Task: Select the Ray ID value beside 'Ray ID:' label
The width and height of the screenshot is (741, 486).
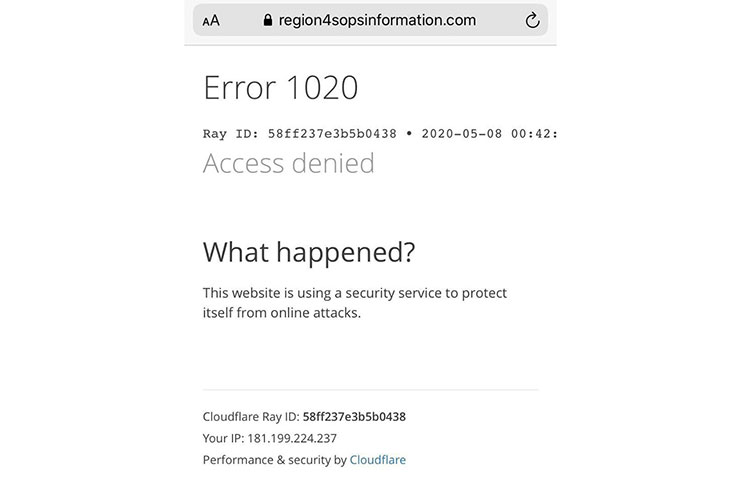Action: [332, 134]
